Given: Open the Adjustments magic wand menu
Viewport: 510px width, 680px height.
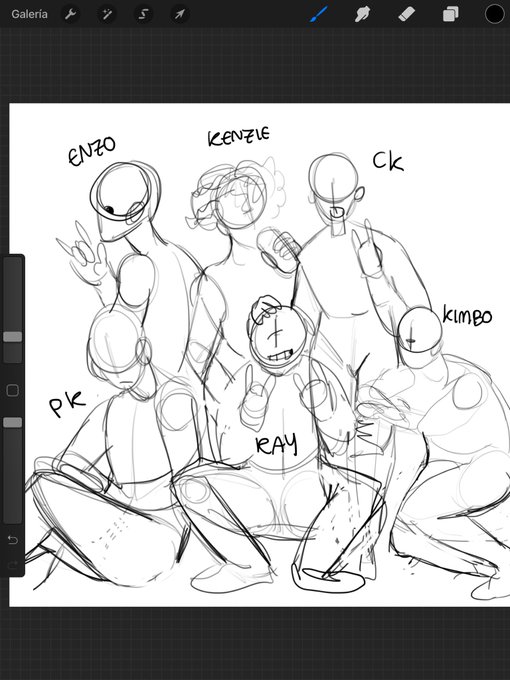Looking at the screenshot, I should click(x=107, y=14).
